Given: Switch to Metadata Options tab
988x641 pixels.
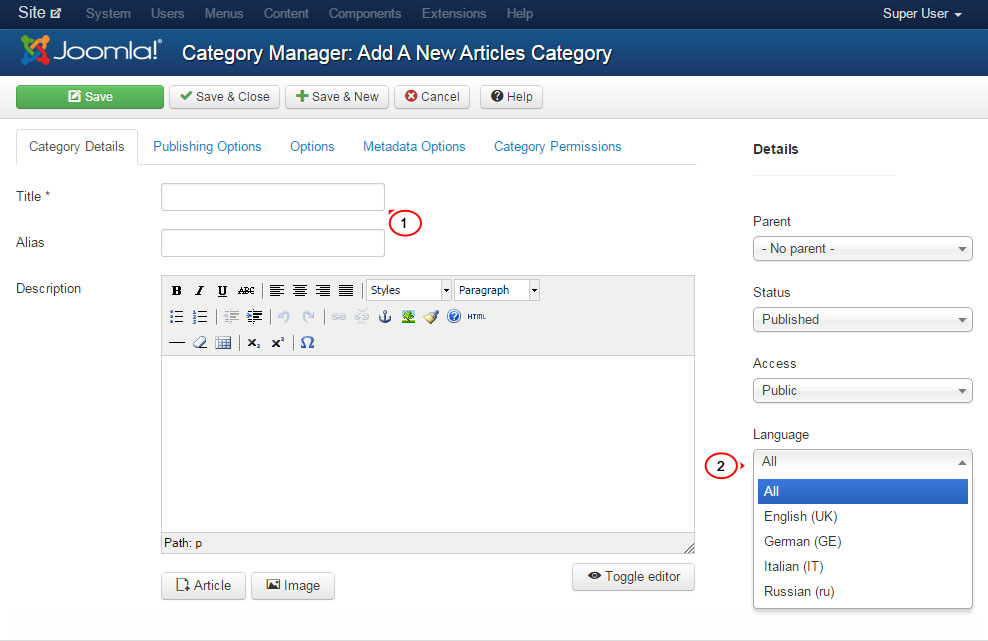Looking at the screenshot, I should (x=414, y=146).
